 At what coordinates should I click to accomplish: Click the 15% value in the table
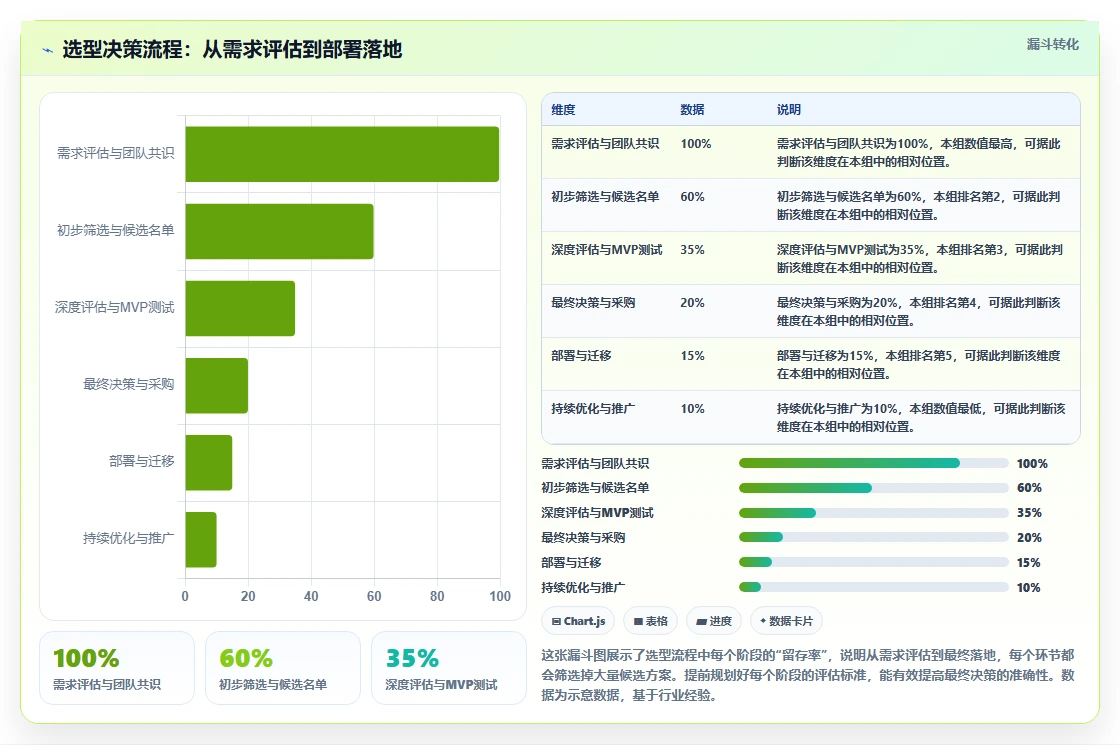[692, 355]
